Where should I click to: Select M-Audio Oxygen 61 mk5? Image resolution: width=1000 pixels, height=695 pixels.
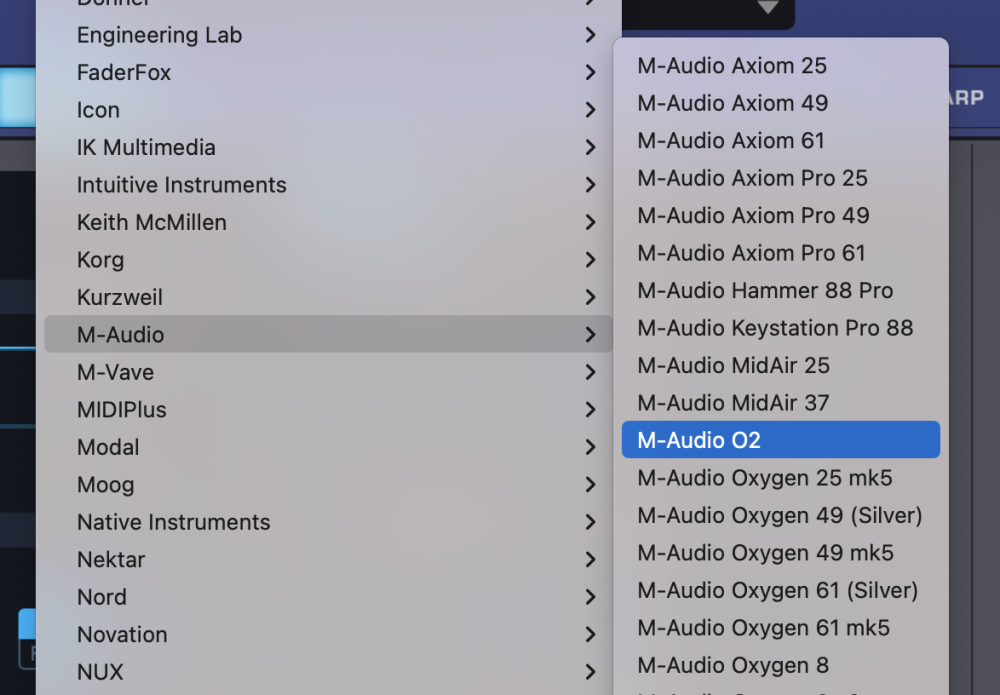[x=763, y=628]
